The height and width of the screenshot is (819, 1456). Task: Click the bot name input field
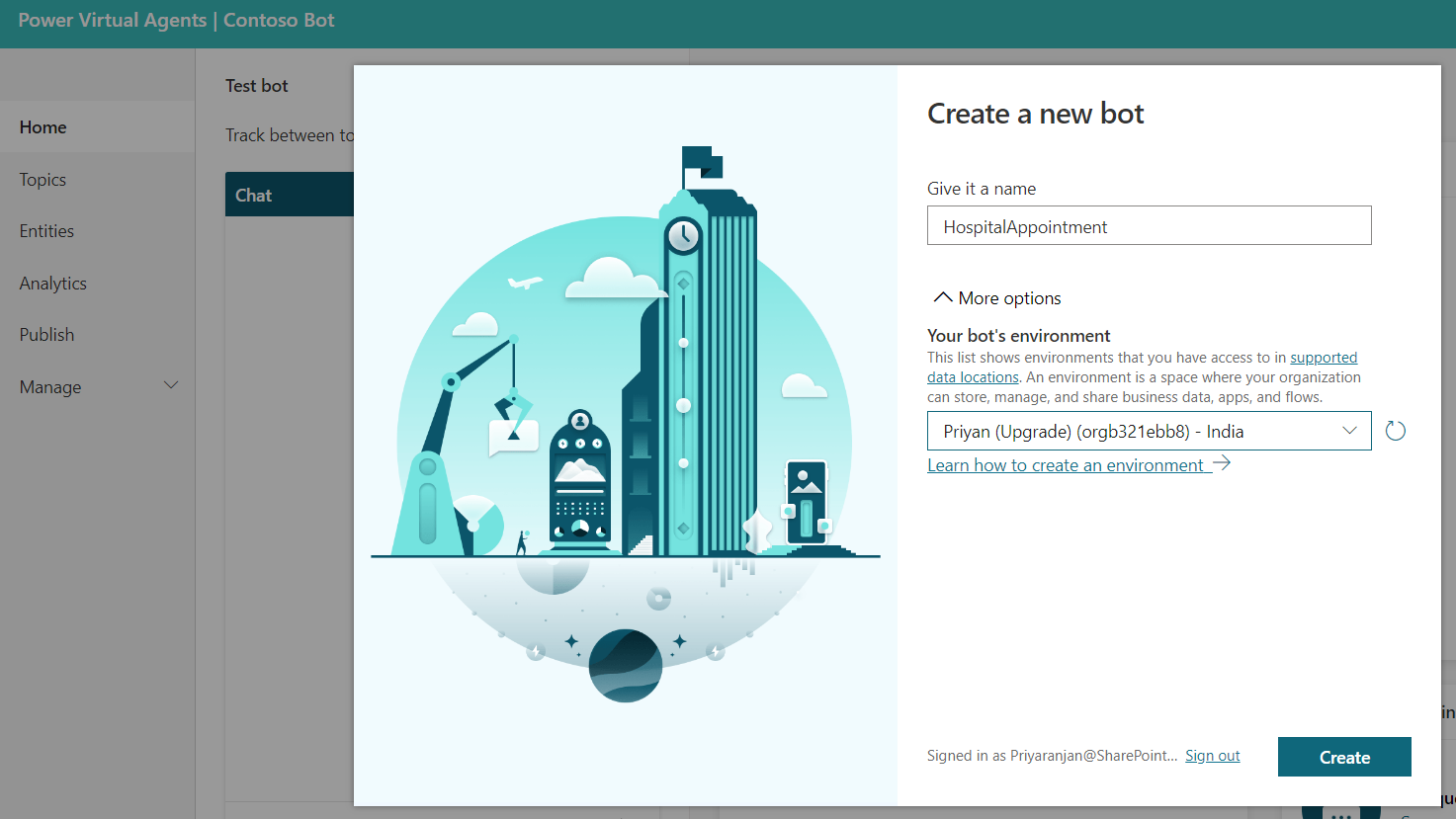[x=1149, y=225]
